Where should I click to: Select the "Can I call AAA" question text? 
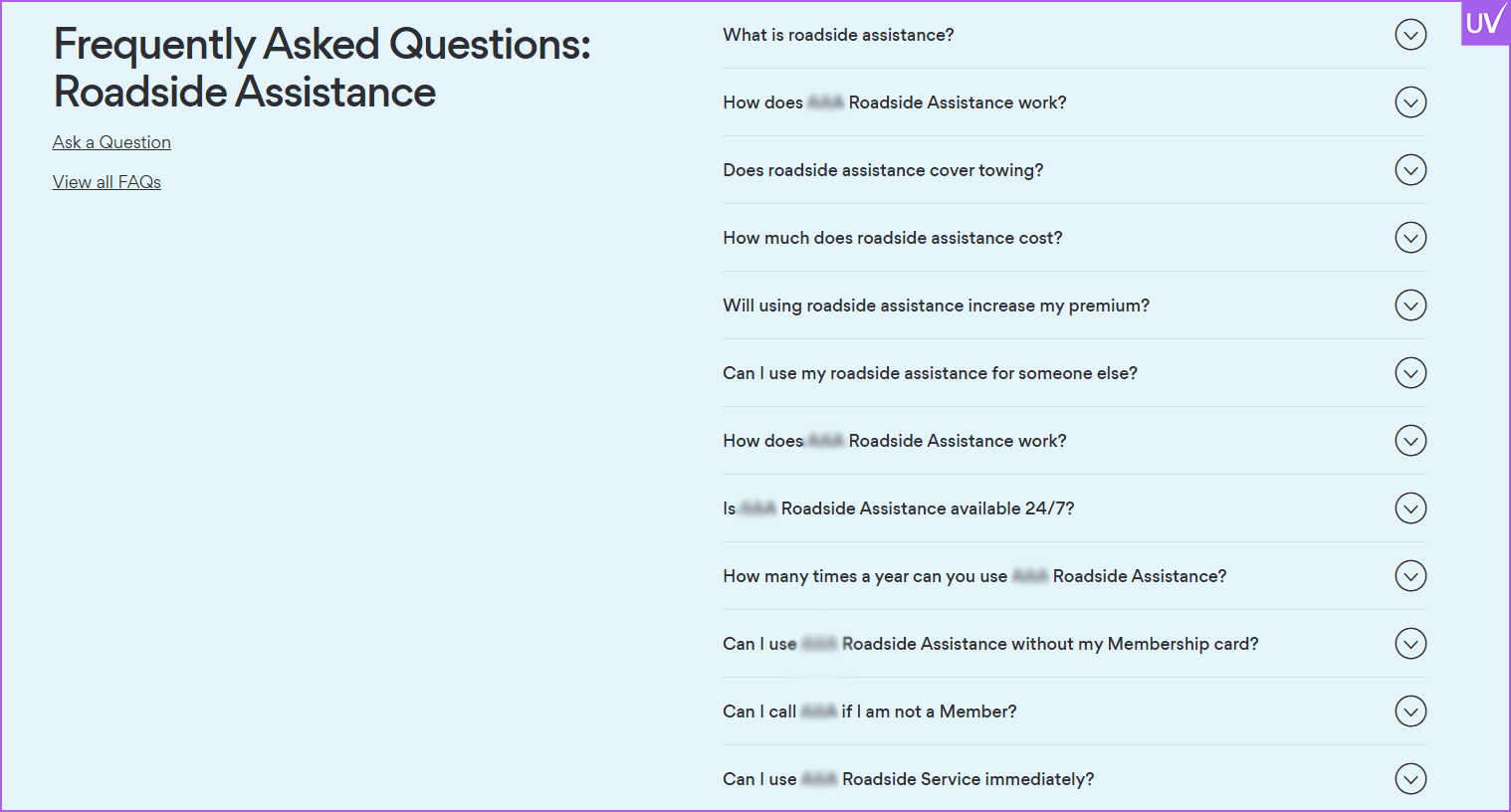point(869,711)
